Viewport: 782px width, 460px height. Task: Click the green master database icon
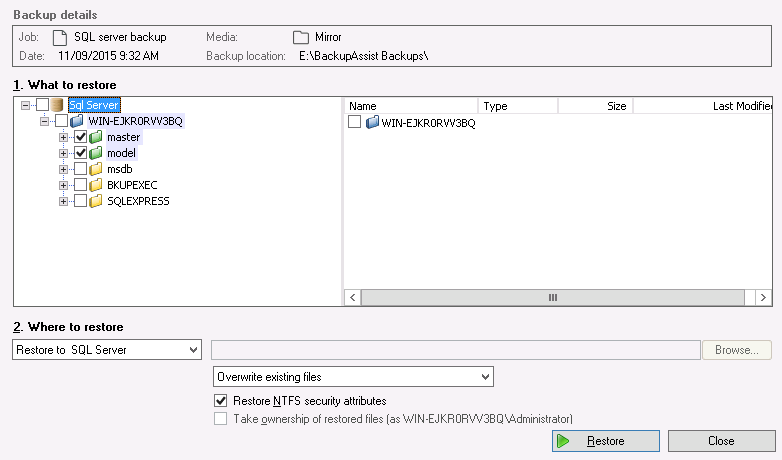point(96,137)
